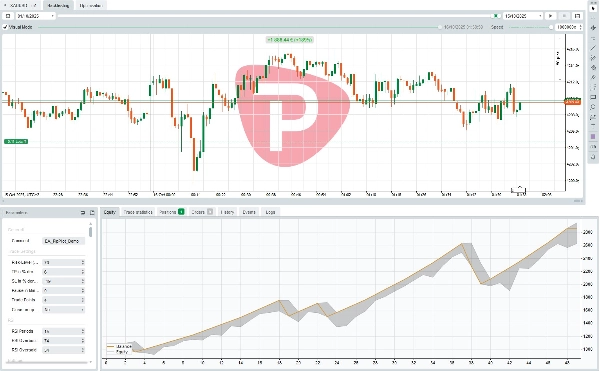Viewport: 600px width, 371px height.
Task: Open the dropdown showing 'No' in parameters
Action: [63, 309]
